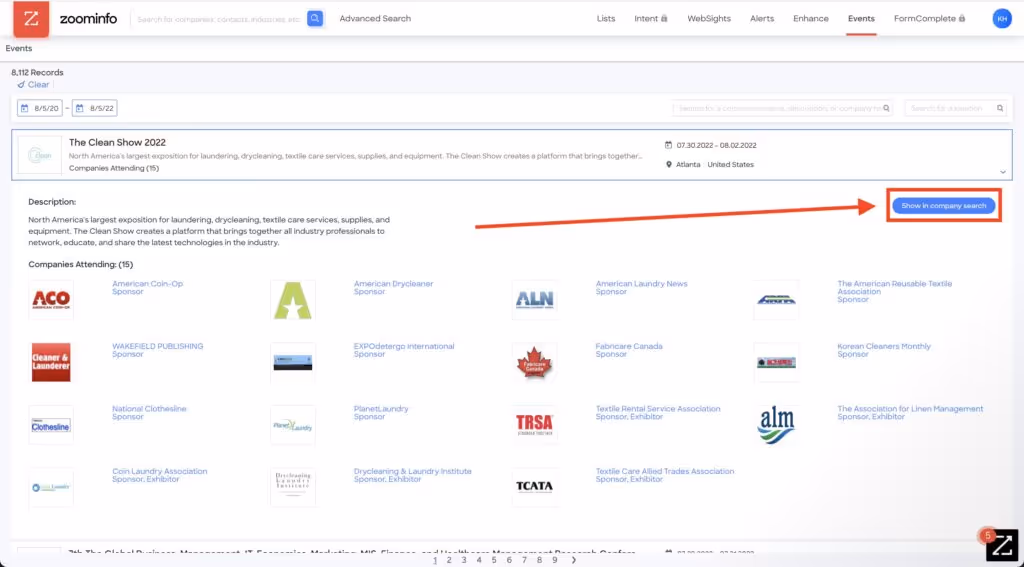Viewport: 1024px width, 567px height.
Task: Open American Laundry News company link
Action: tap(641, 284)
